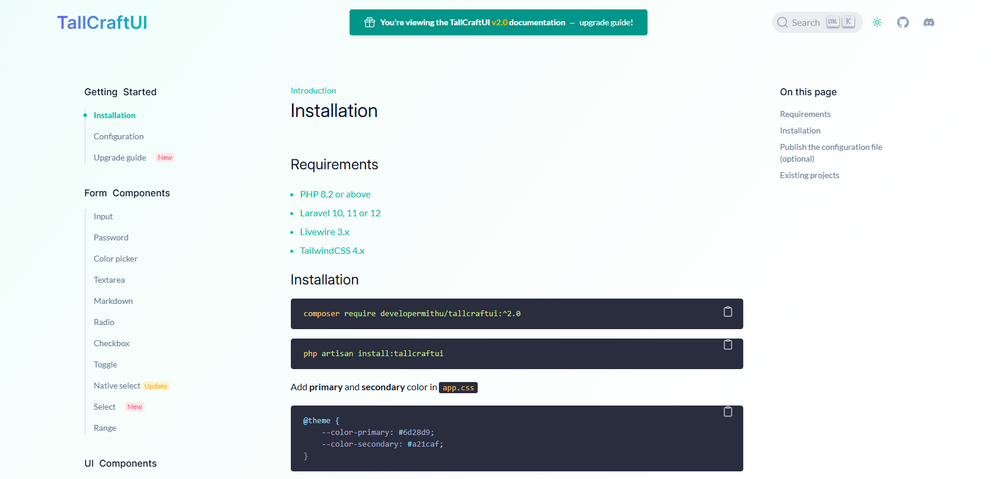Copy the php artisan install command

(728, 345)
